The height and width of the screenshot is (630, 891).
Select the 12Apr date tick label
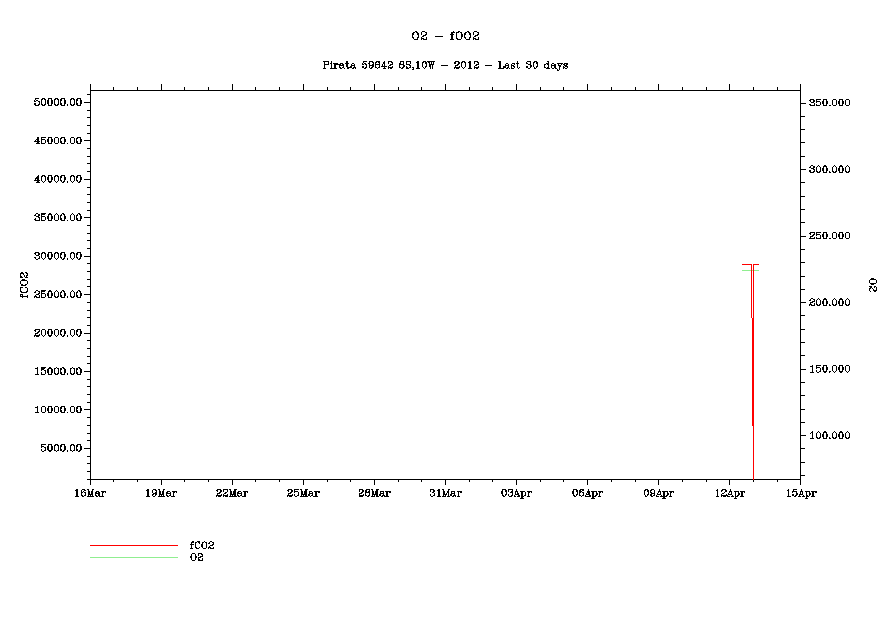729,493
